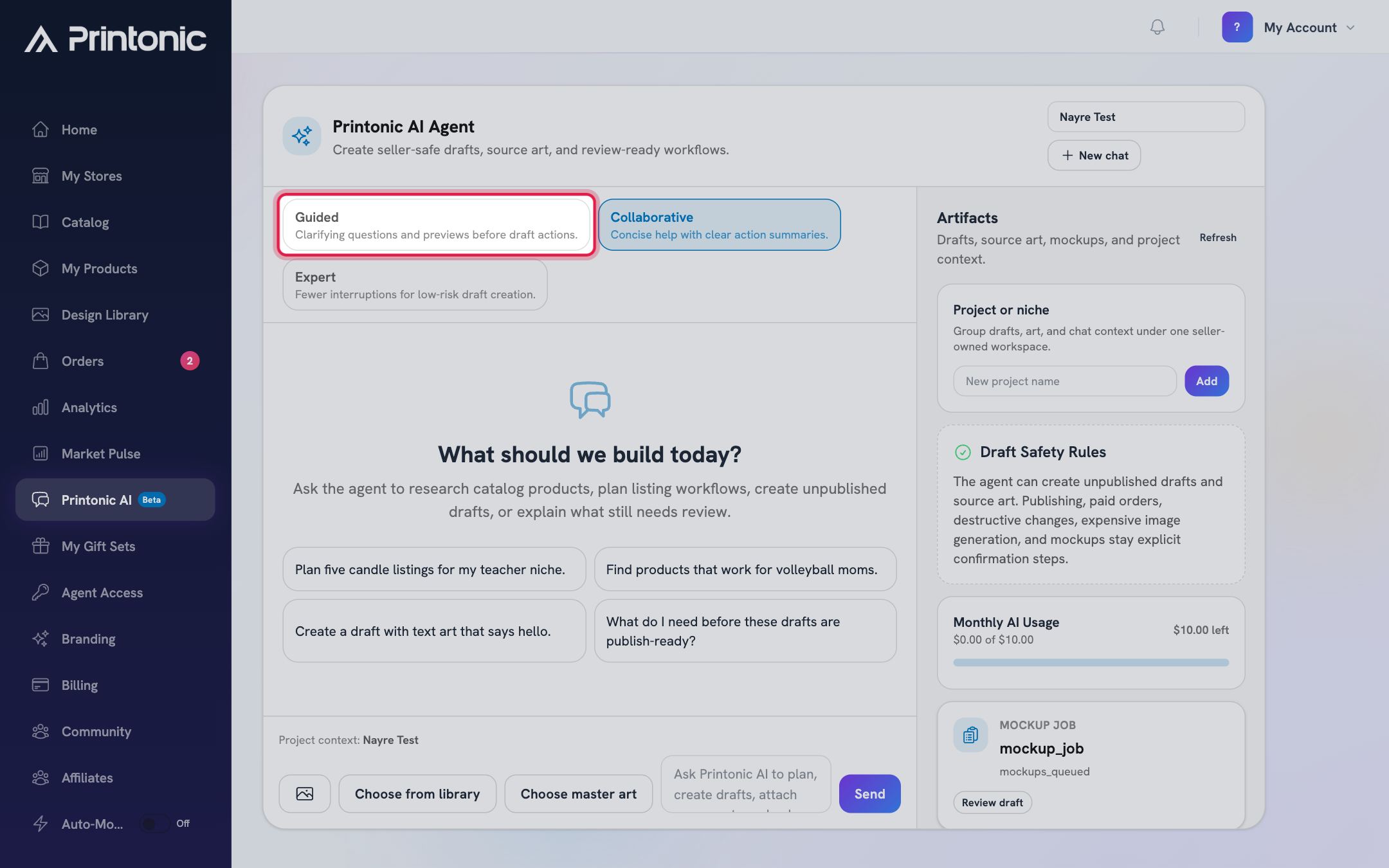Add the new project
This screenshot has height=868, width=1389.
(1206, 381)
